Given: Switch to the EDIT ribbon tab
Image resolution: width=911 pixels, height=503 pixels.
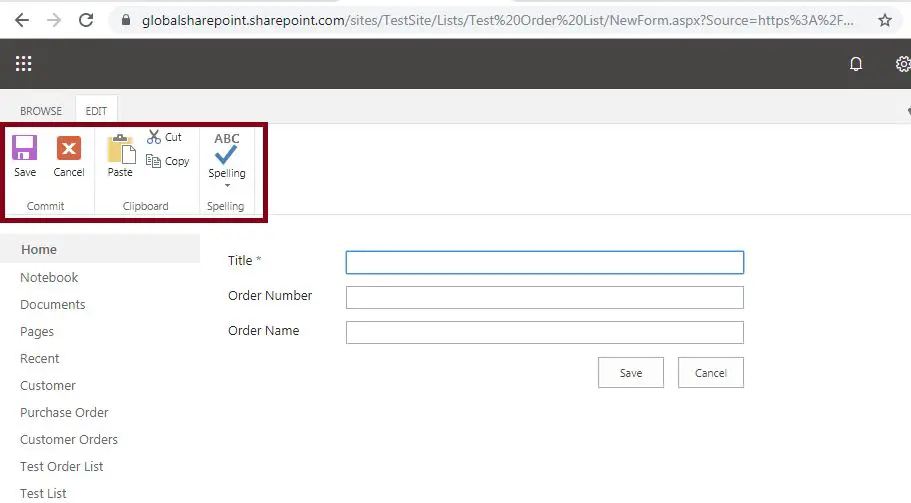Looking at the screenshot, I should coord(96,111).
